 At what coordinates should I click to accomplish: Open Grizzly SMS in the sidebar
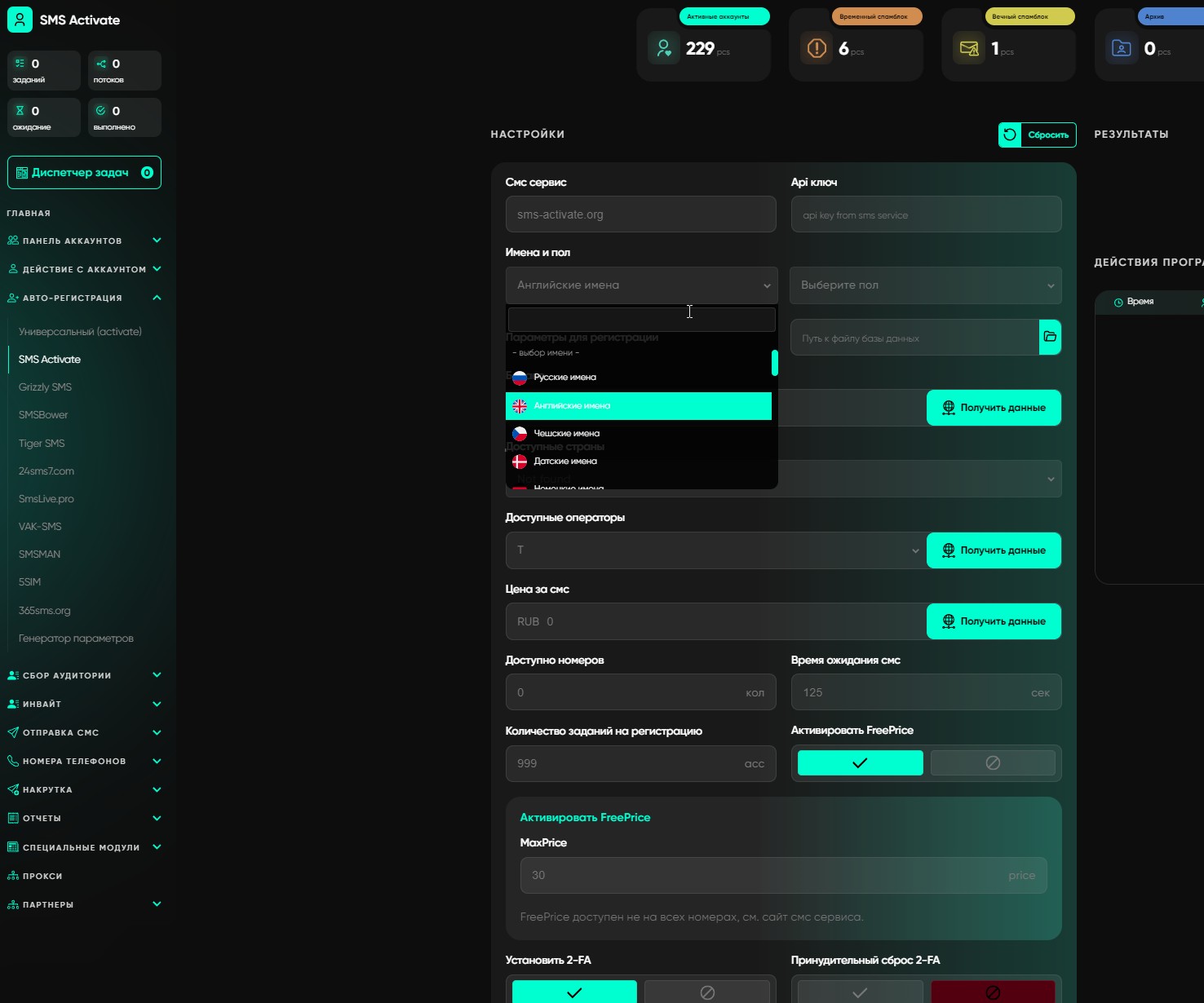coord(45,387)
